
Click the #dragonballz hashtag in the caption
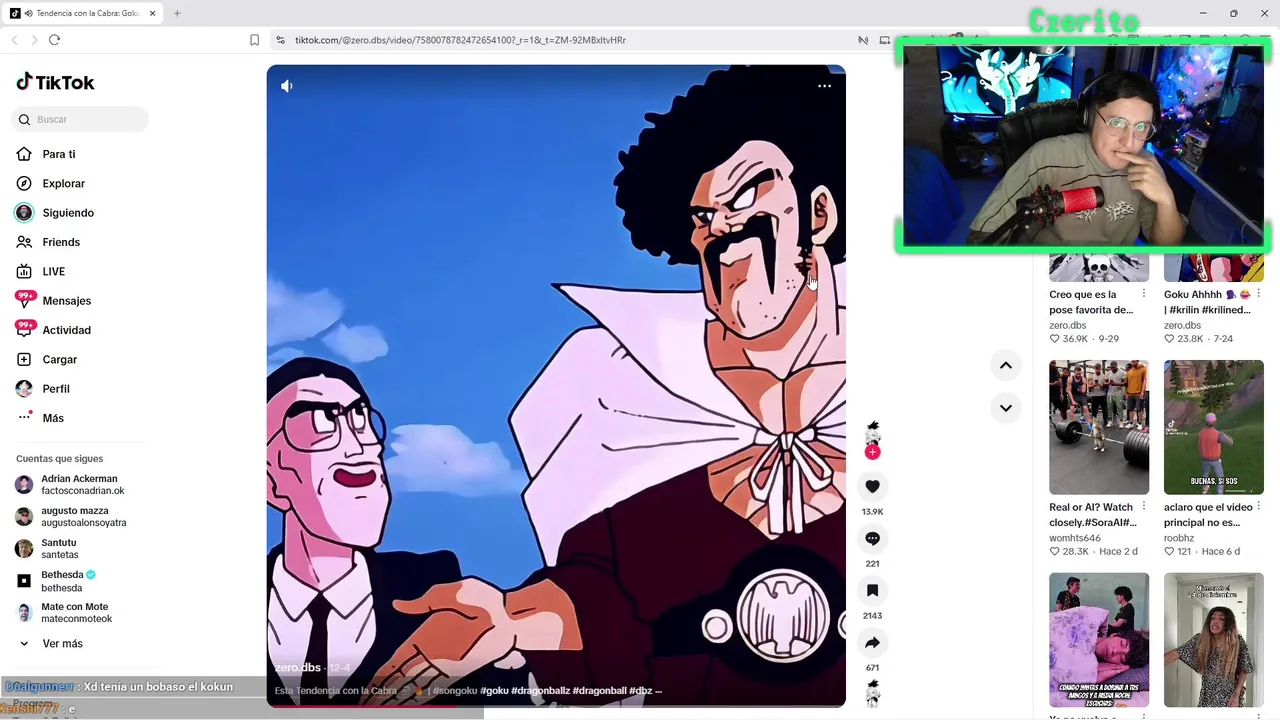tap(540, 690)
